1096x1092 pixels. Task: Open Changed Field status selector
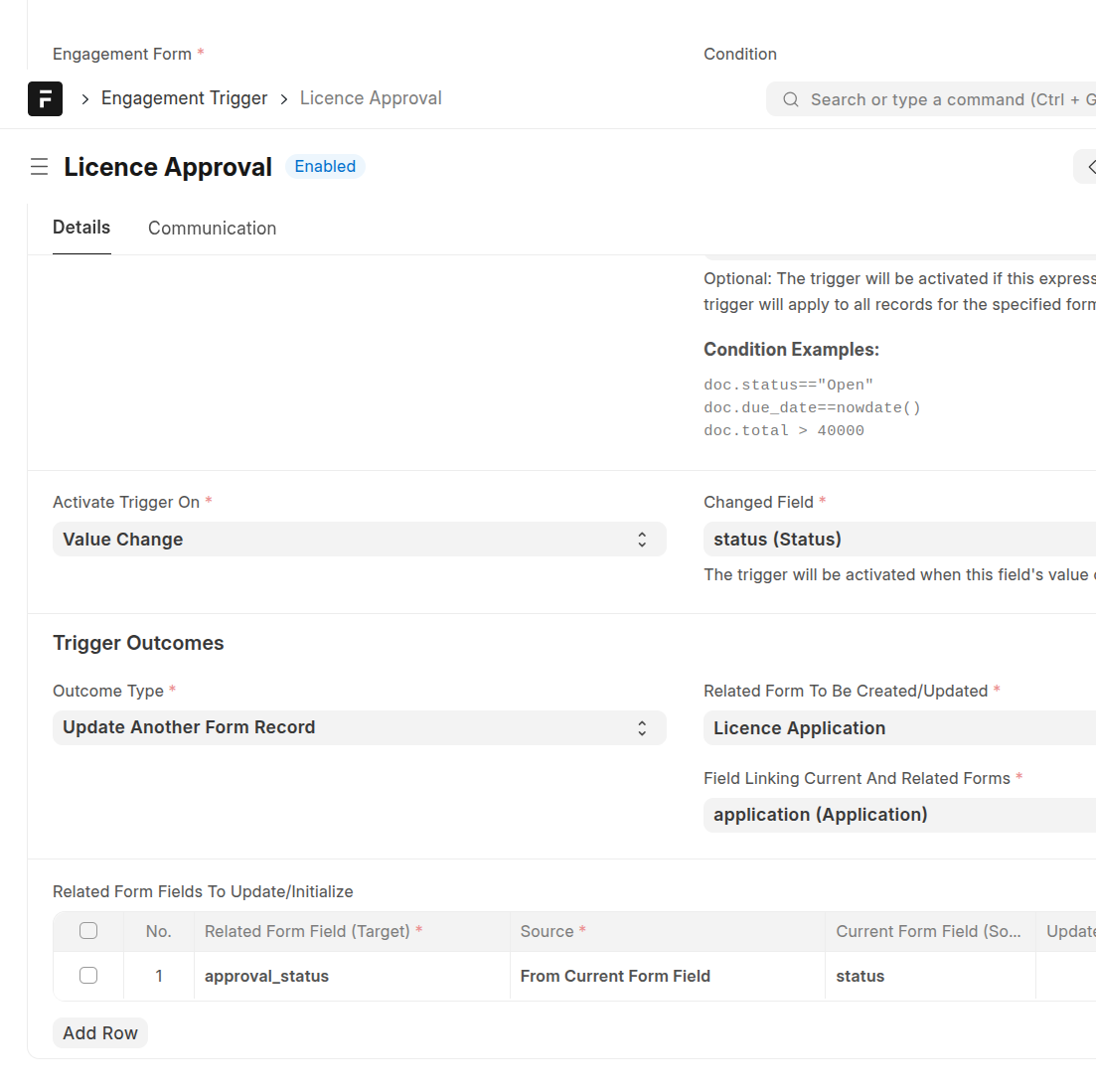click(x=899, y=539)
